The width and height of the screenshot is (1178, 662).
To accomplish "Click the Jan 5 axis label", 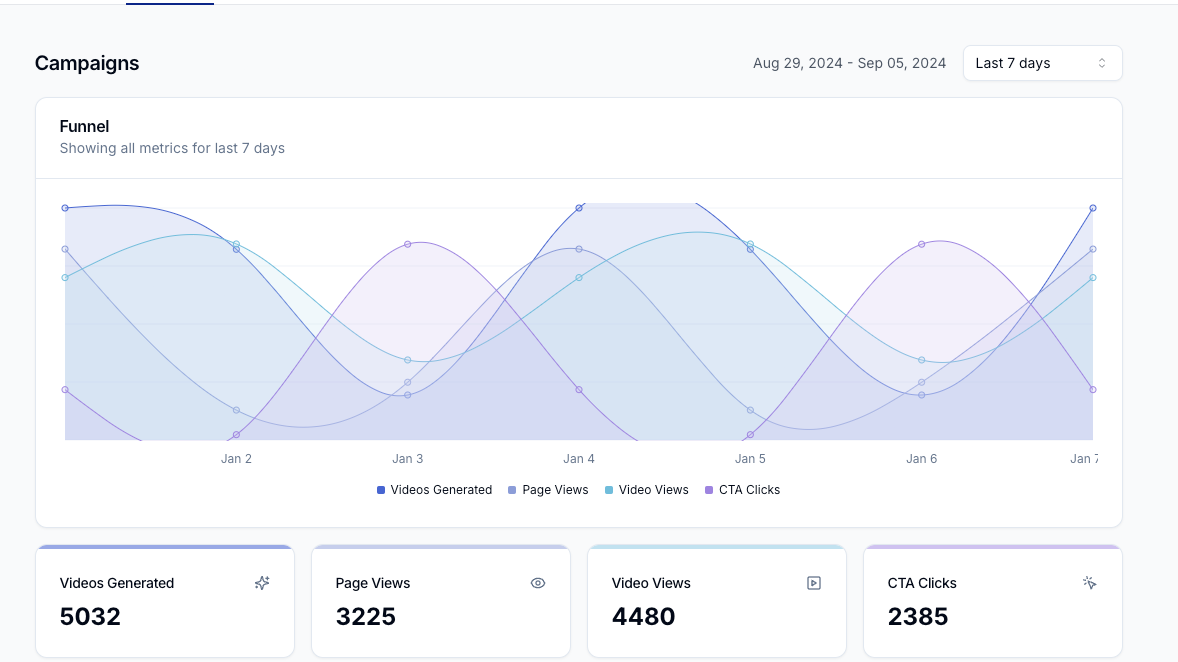I will point(750,459).
